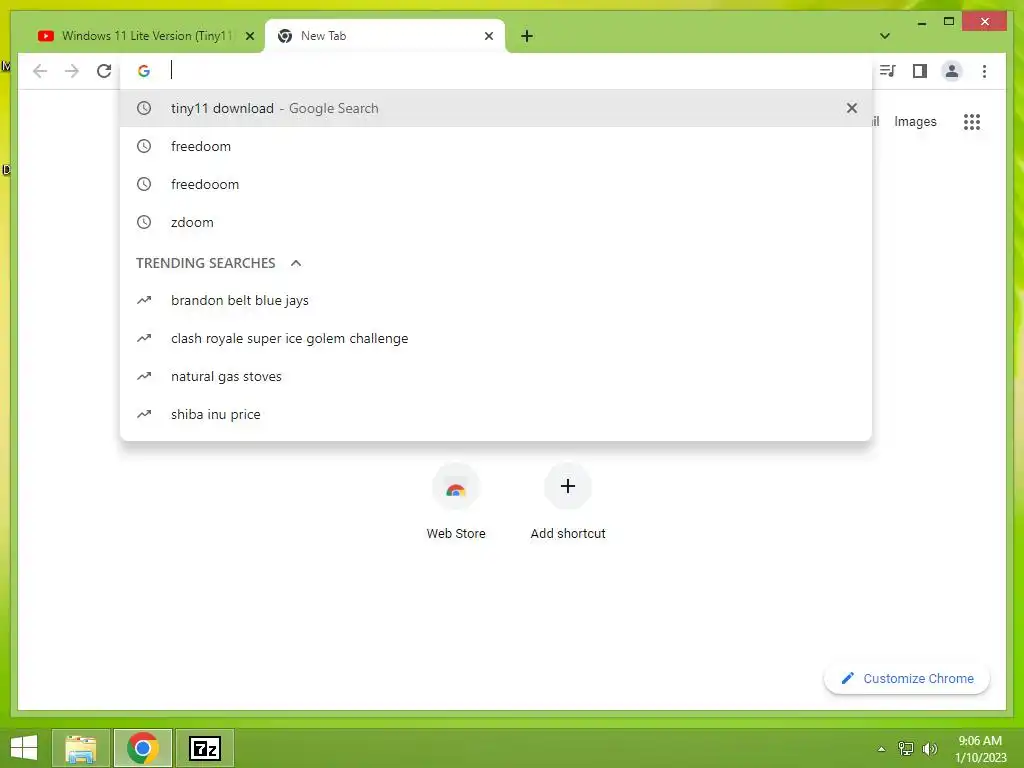1024x768 pixels.
Task: Click trending arrow icon beside natural gas stoves
Action: pyautogui.click(x=144, y=376)
